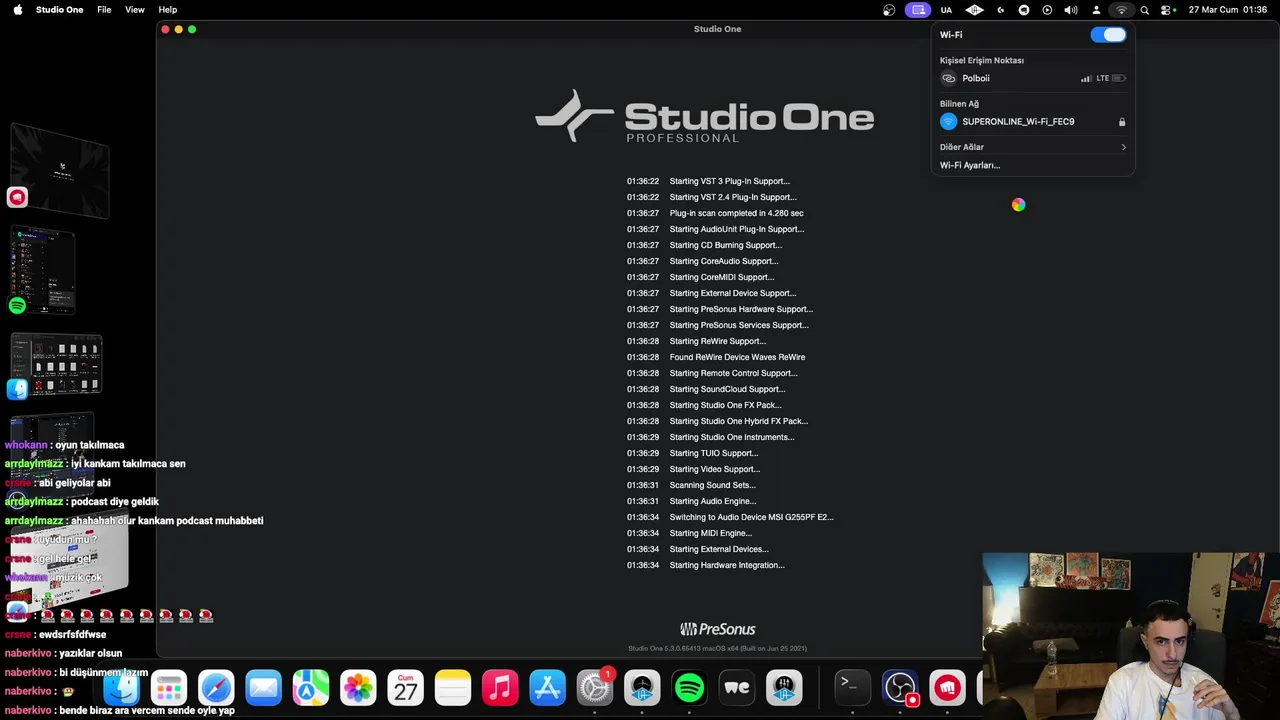This screenshot has height=720, width=1280.
Task: Open the Help menu
Action: (168, 10)
